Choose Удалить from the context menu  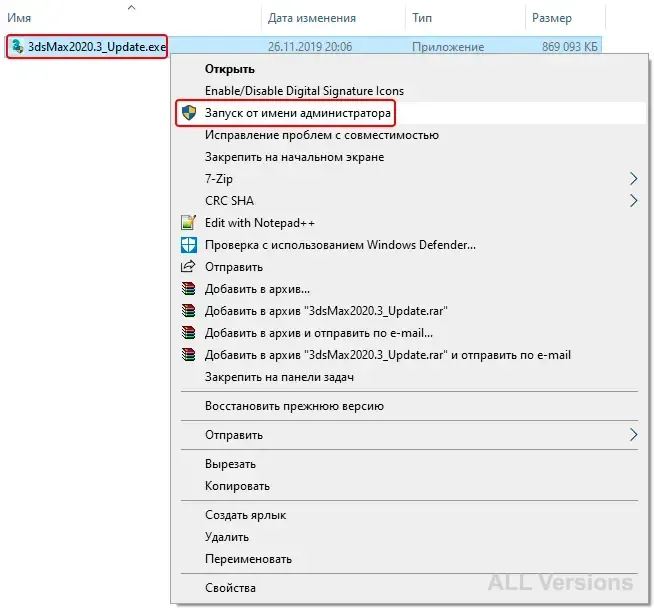coord(227,537)
